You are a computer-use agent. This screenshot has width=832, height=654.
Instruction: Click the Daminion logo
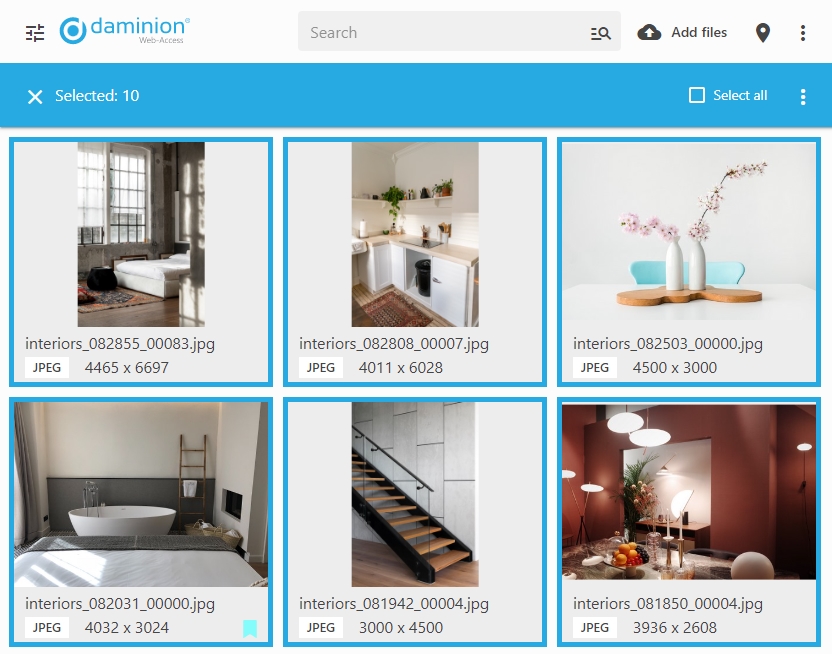[125, 30]
